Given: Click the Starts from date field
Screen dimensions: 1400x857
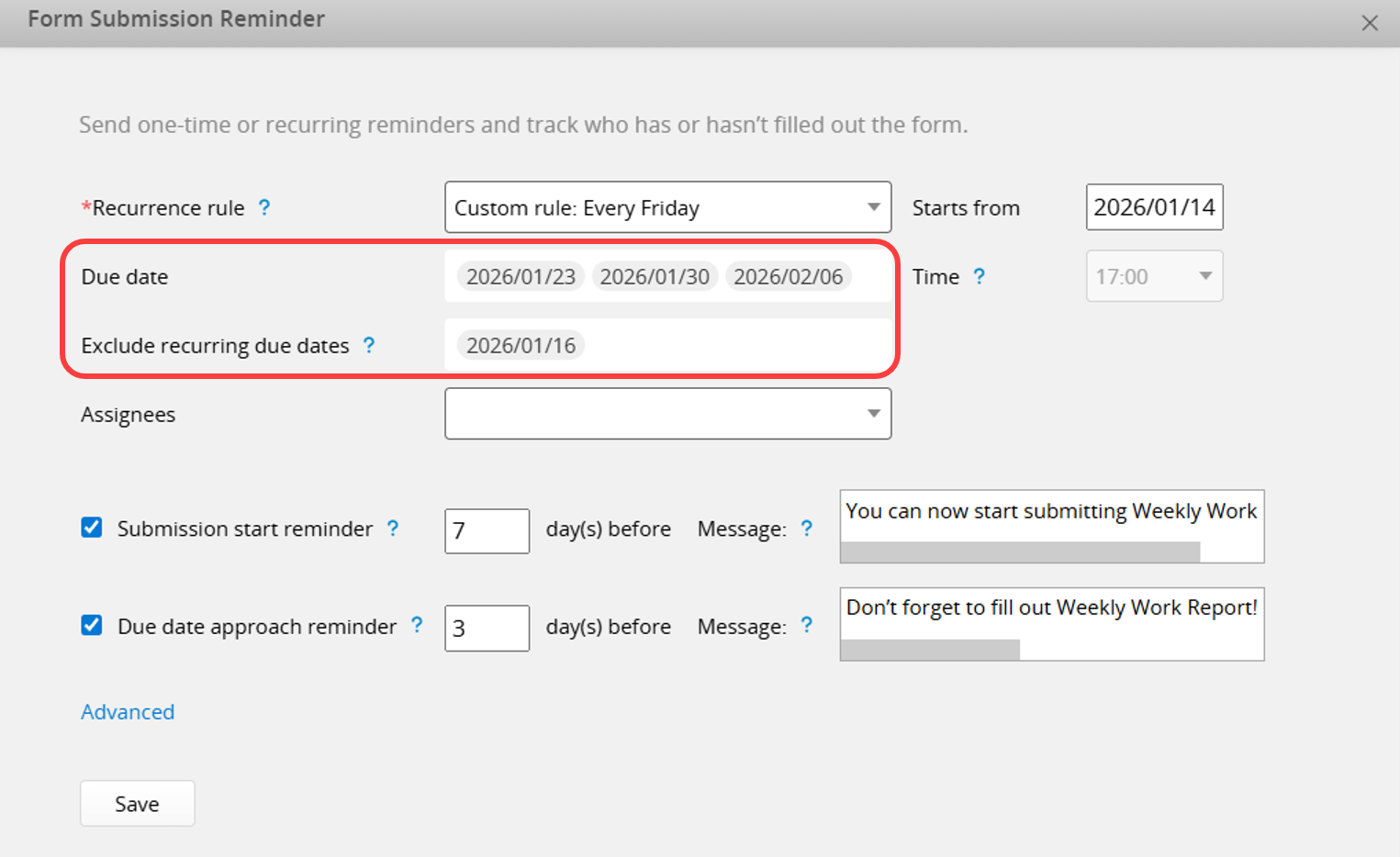Looking at the screenshot, I should pos(1154,207).
